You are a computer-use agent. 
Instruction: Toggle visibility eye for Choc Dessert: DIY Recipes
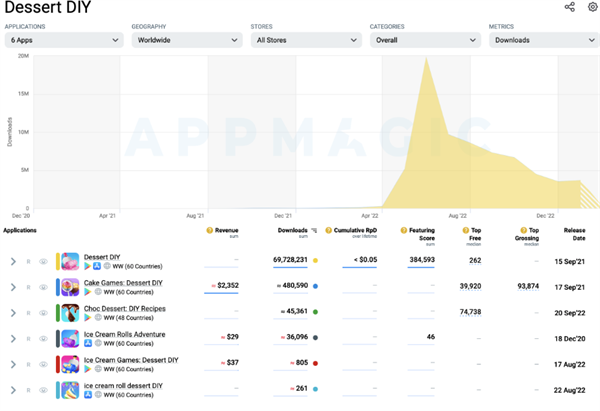[x=43, y=313]
